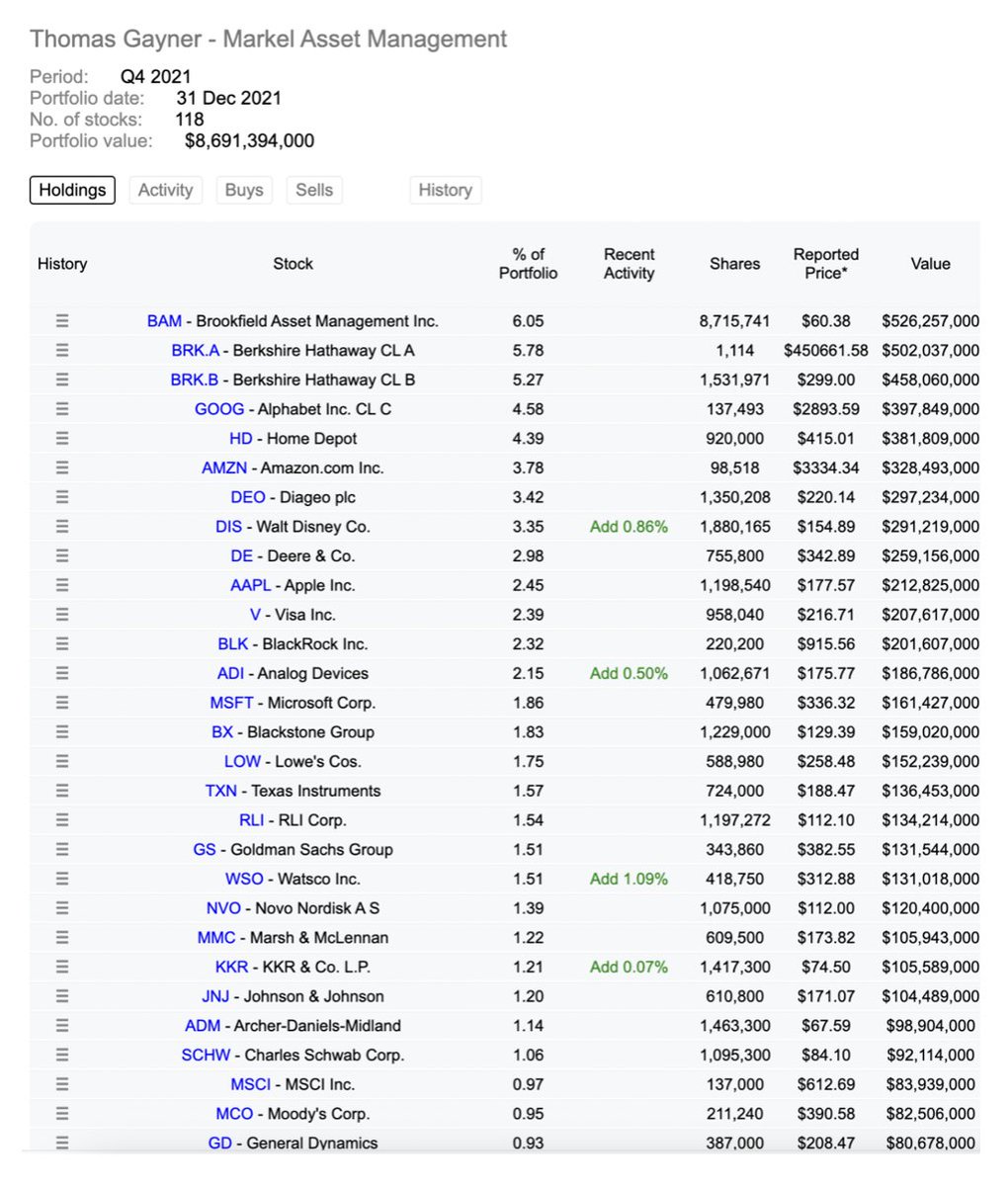Follow the GOOG ticker link
This screenshot has width=1008, height=1186.
(x=219, y=409)
